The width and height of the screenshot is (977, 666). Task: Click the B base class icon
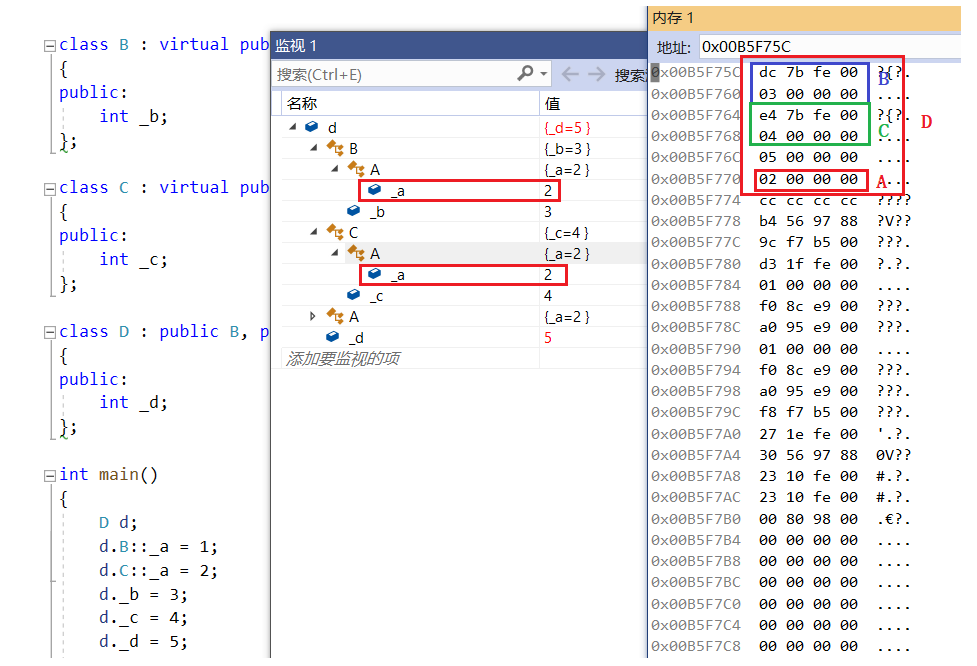click(335, 148)
